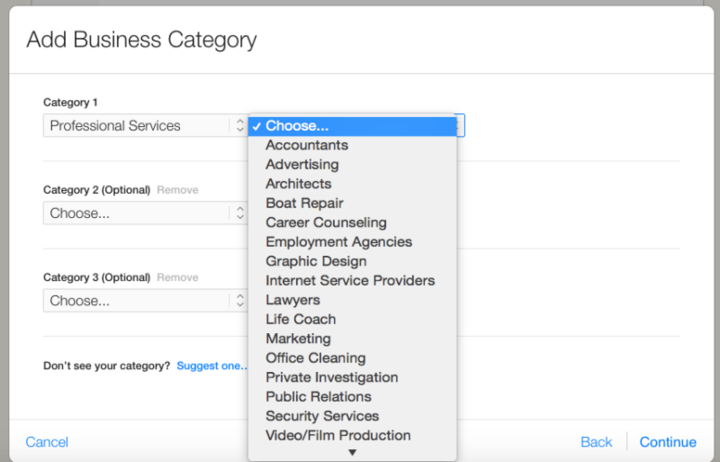Image resolution: width=720 pixels, height=462 pixels.
Task: Pick Architects from the subcategory list
Action: click(x=298, y=184)
